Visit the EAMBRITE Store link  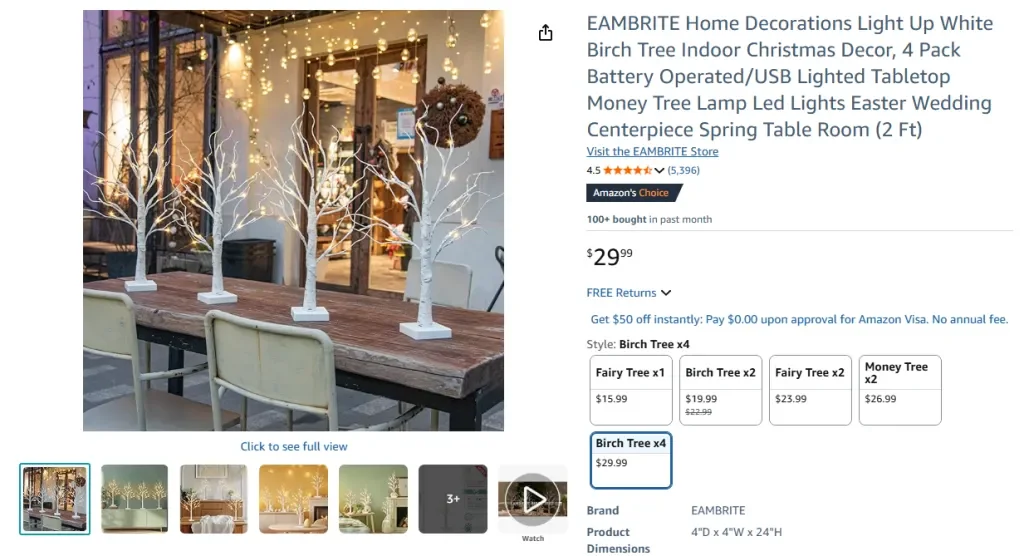652,151
